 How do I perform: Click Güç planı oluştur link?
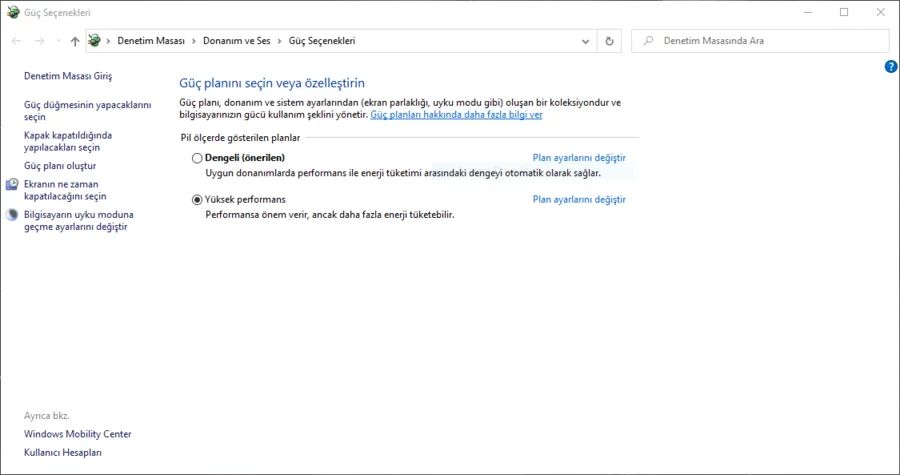point(60,166)
